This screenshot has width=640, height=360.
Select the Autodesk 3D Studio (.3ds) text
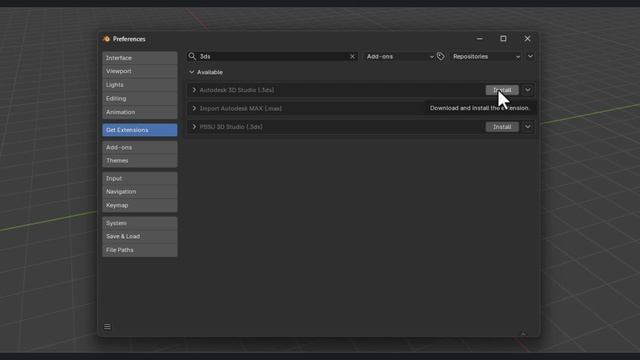(237, 90)
